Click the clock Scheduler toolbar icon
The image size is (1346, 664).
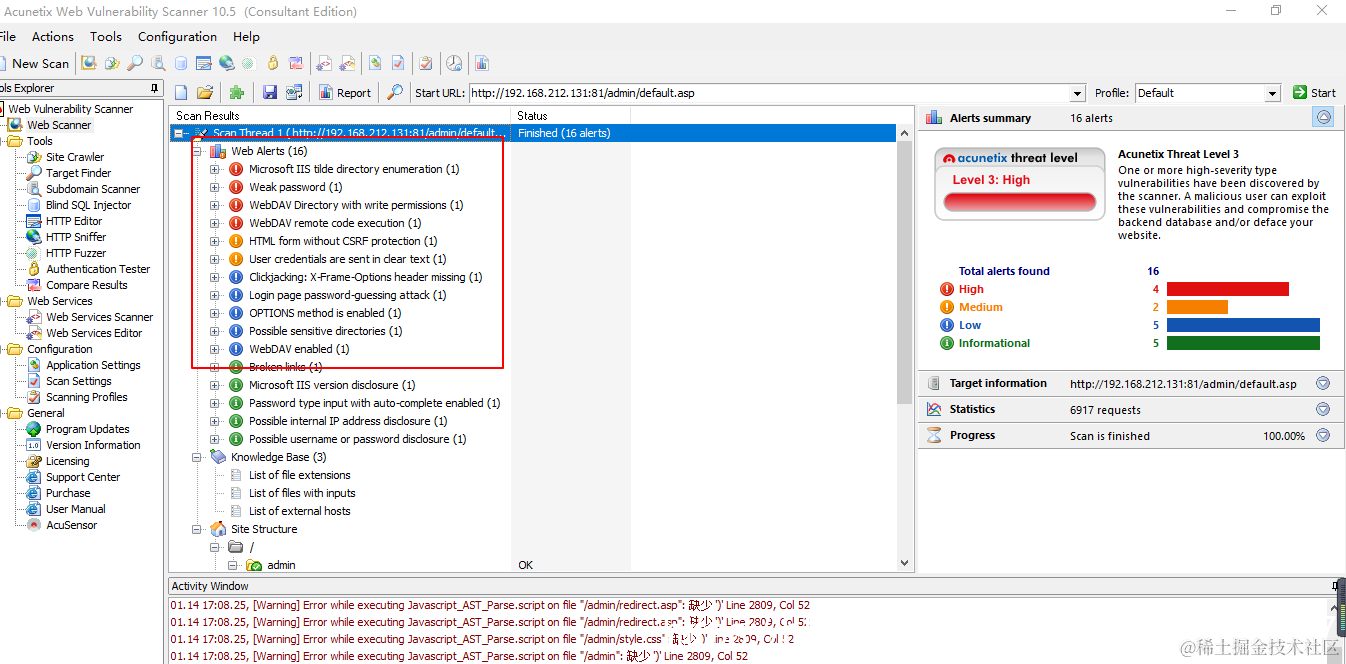(454, 63)
